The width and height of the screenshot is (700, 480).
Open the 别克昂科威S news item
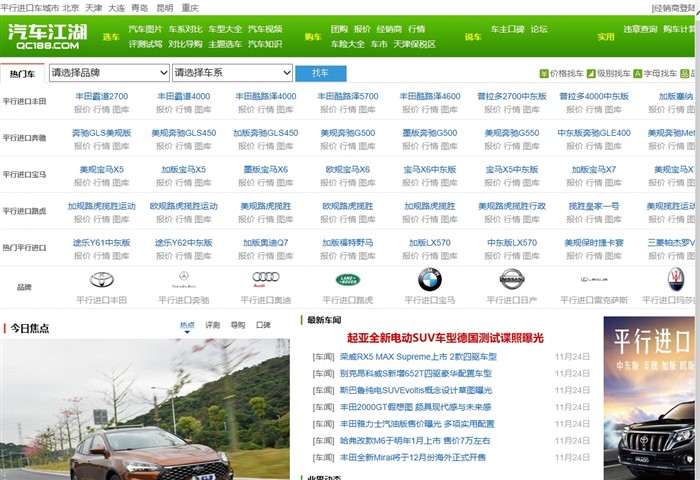tap(416, 374)
